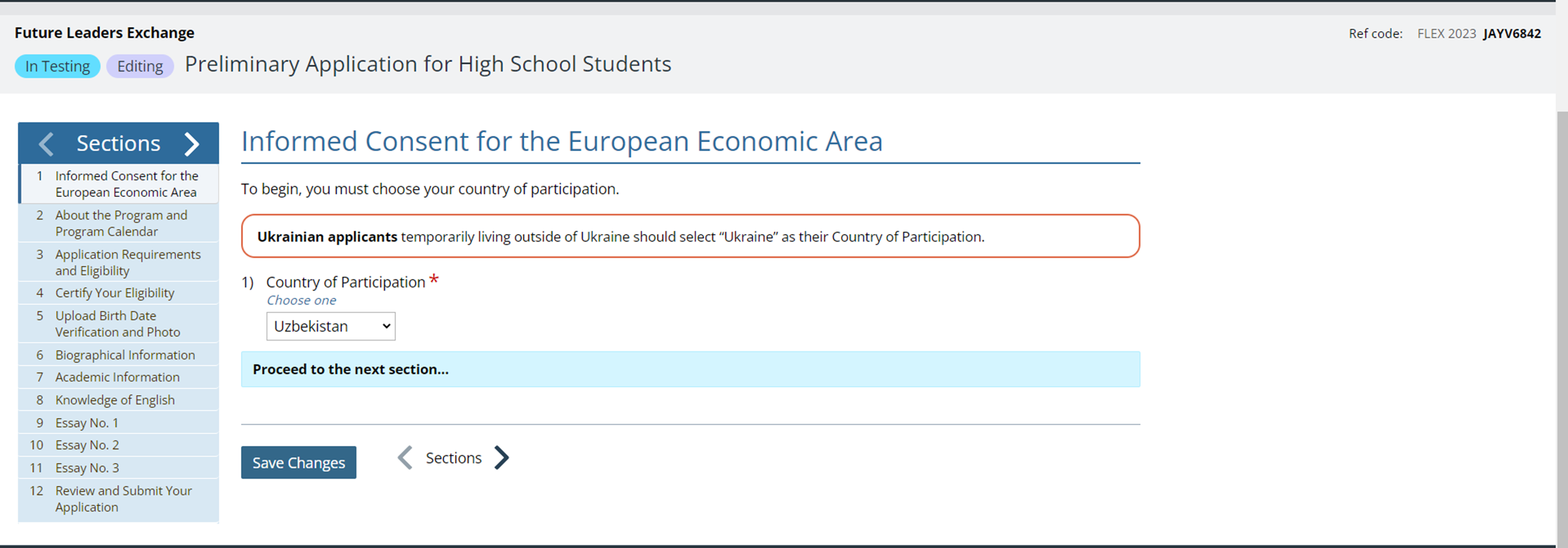Go to previous section via sidebar left arrow
This screenshot has height=548, width=1568.
[46, 144]
